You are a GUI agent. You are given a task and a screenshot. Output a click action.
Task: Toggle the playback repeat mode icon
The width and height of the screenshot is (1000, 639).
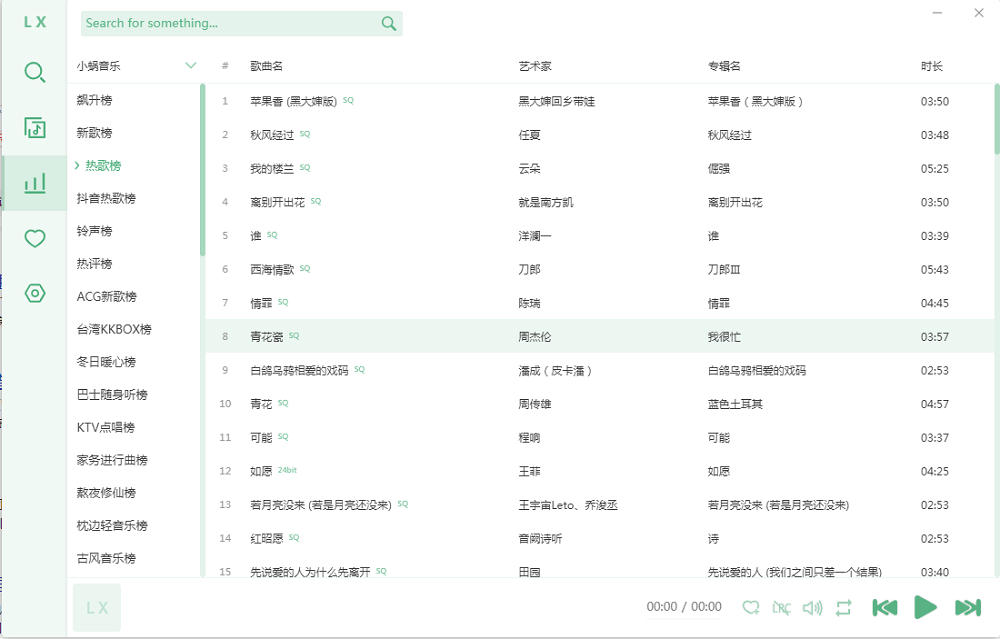[842, 607]
